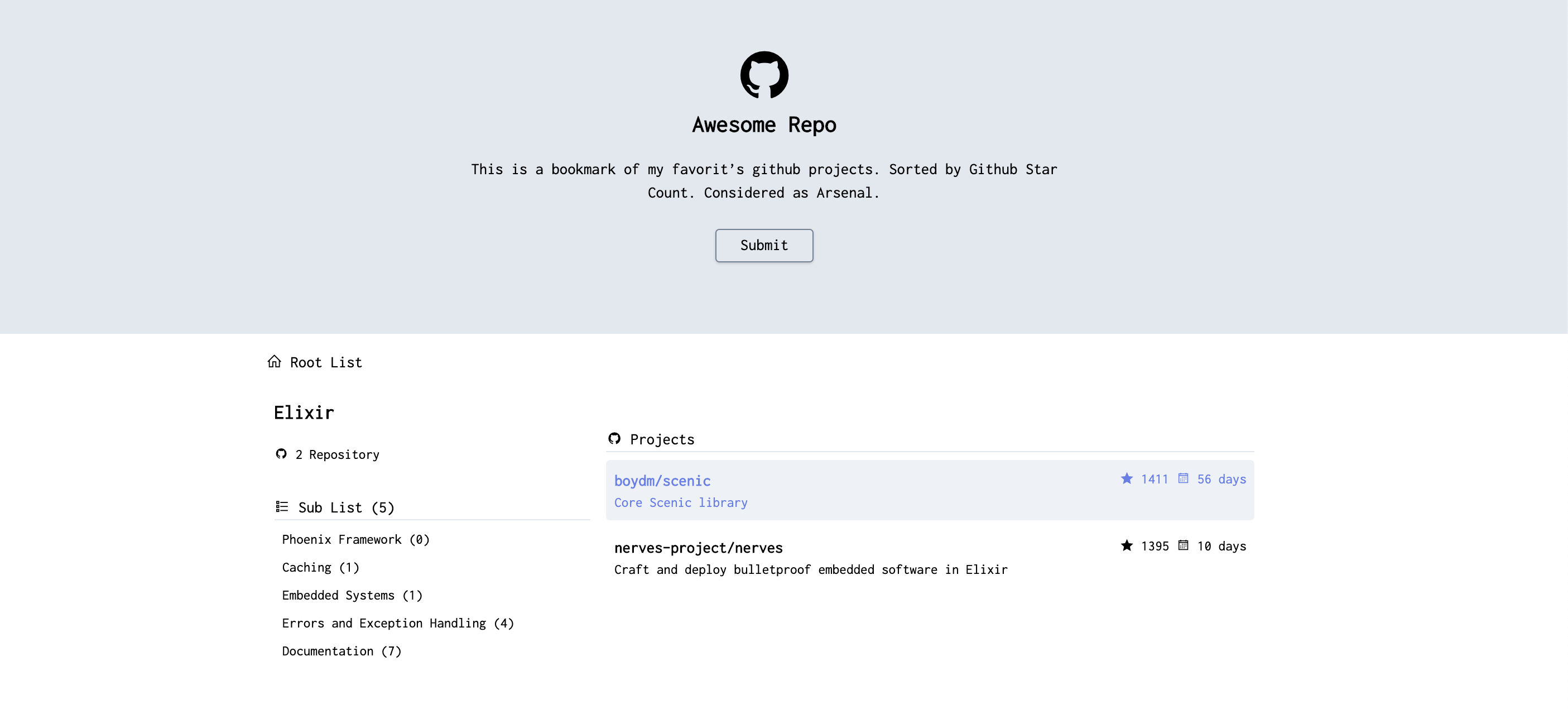Select Errors and Exception Handling list
This screenshot has width=1568, height=709.
tap(397, 624)
